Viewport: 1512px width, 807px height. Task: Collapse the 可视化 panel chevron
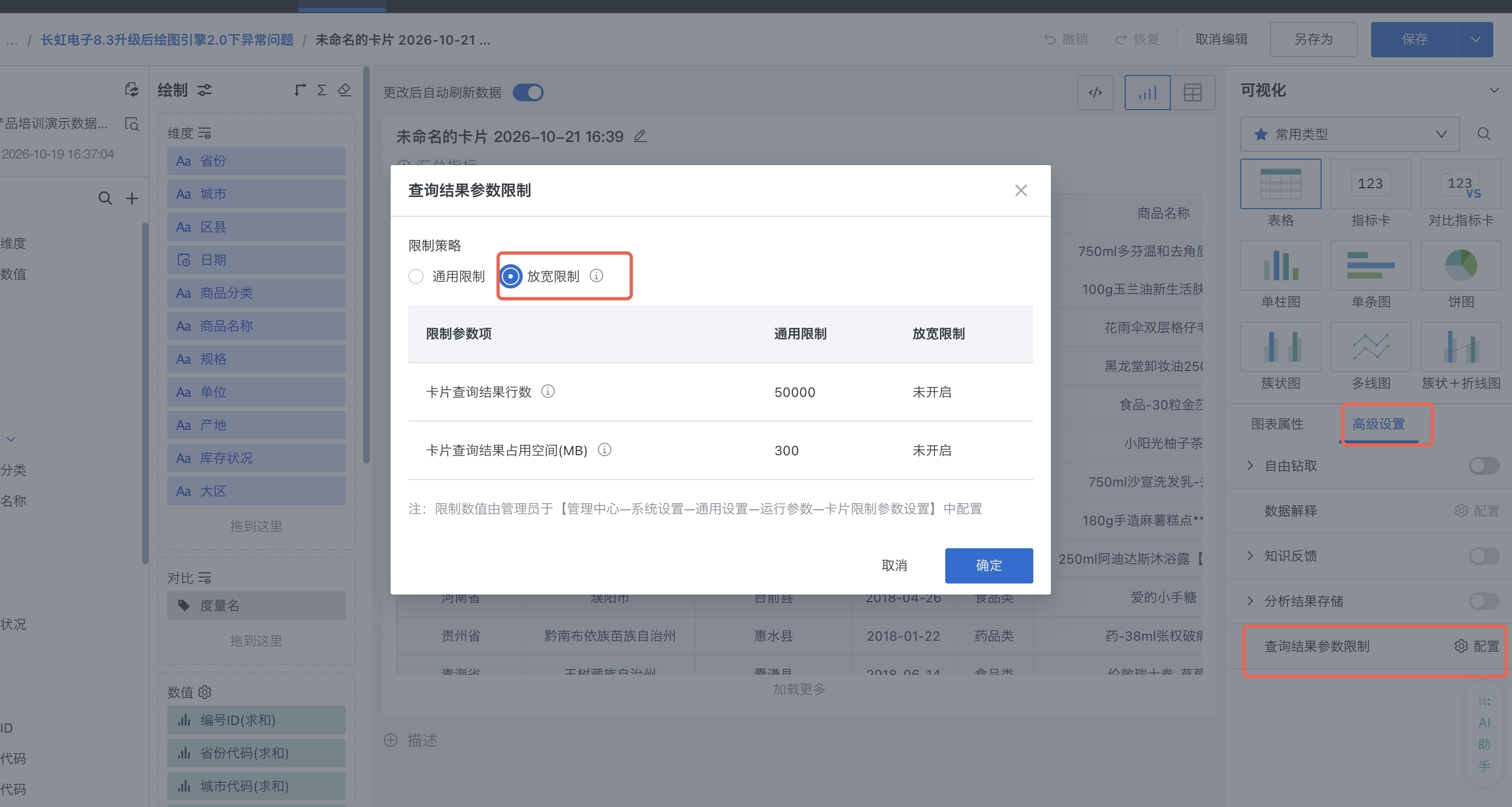coord(1494,90)
